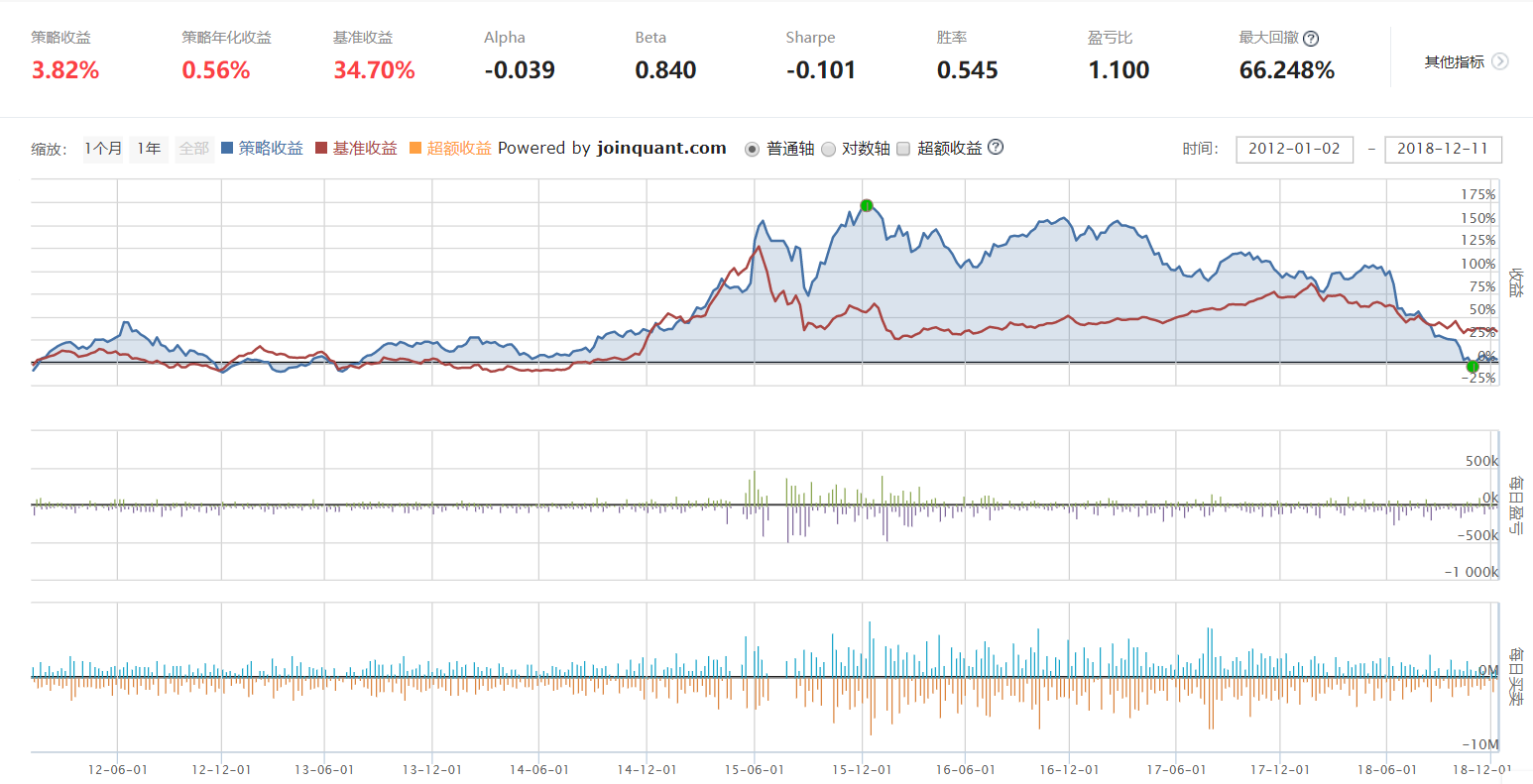Click the help icon next to 最大回撤
Screen dimensions: 1533x784
(1311, 39)
